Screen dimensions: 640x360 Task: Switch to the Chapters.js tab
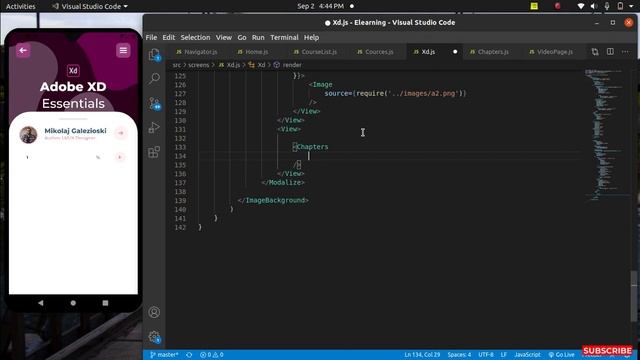(489, 52)
